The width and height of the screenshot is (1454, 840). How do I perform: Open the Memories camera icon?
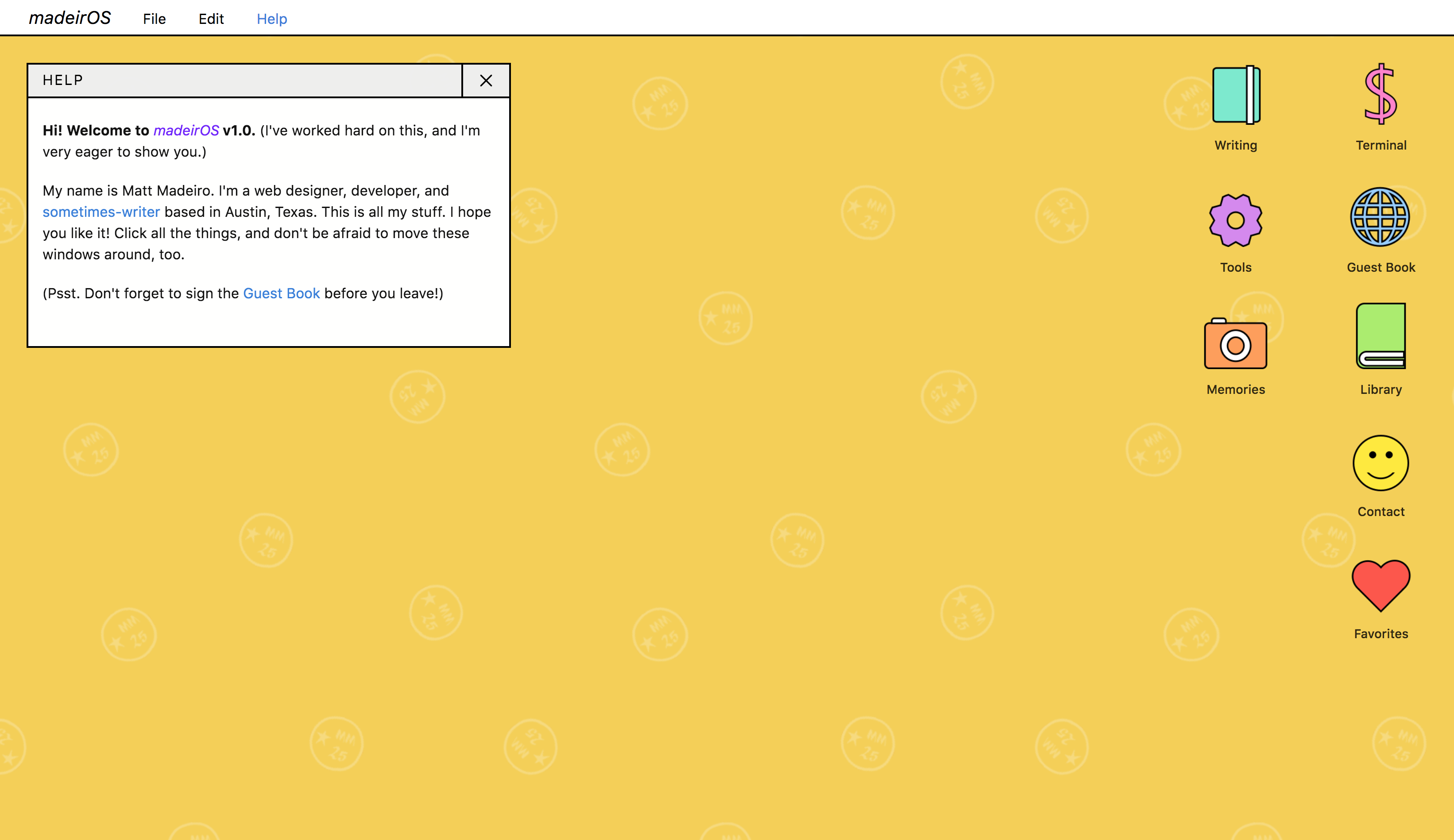pyautogui.click(x=1235, y=343)
